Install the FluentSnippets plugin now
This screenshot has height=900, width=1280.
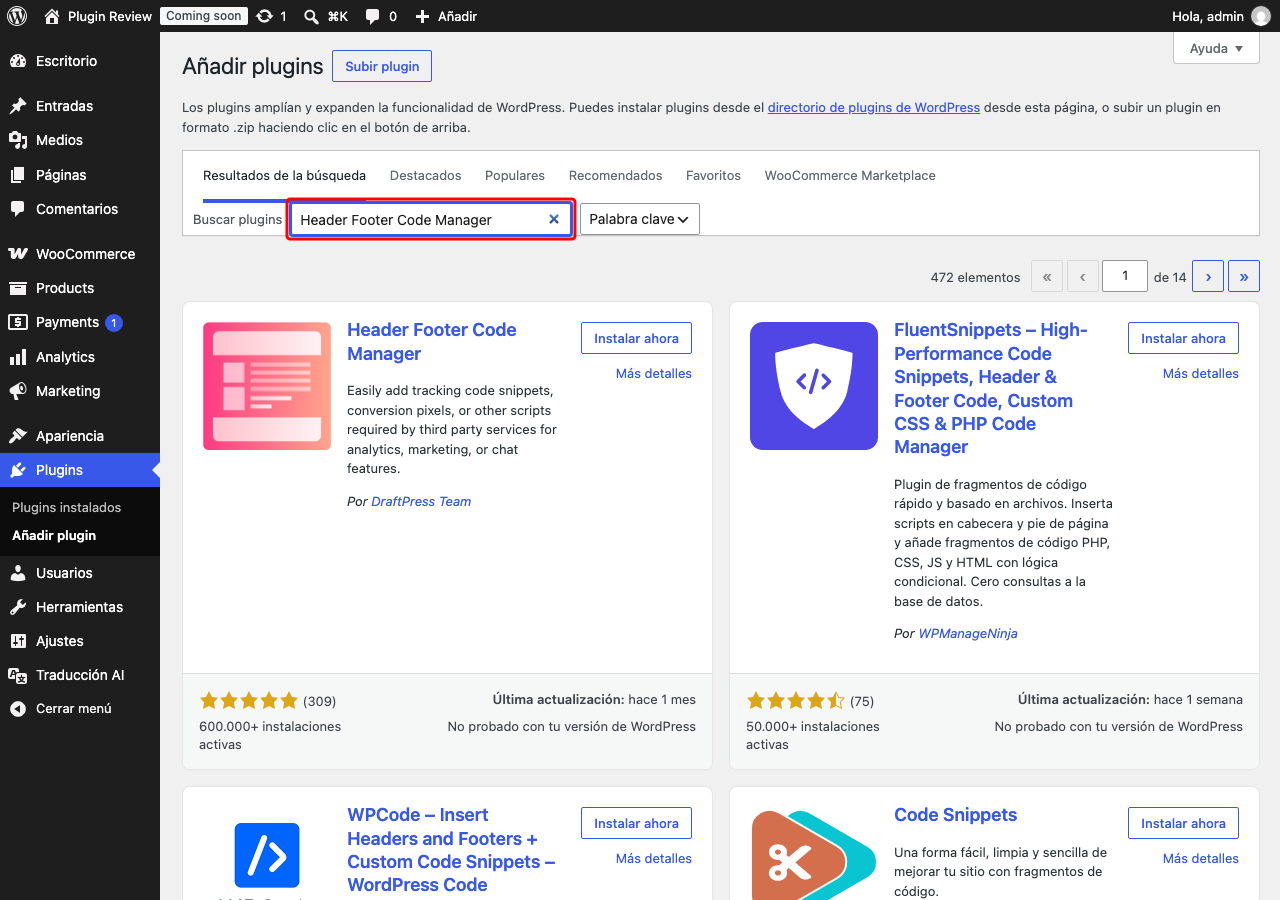(x=1183, y=338)
